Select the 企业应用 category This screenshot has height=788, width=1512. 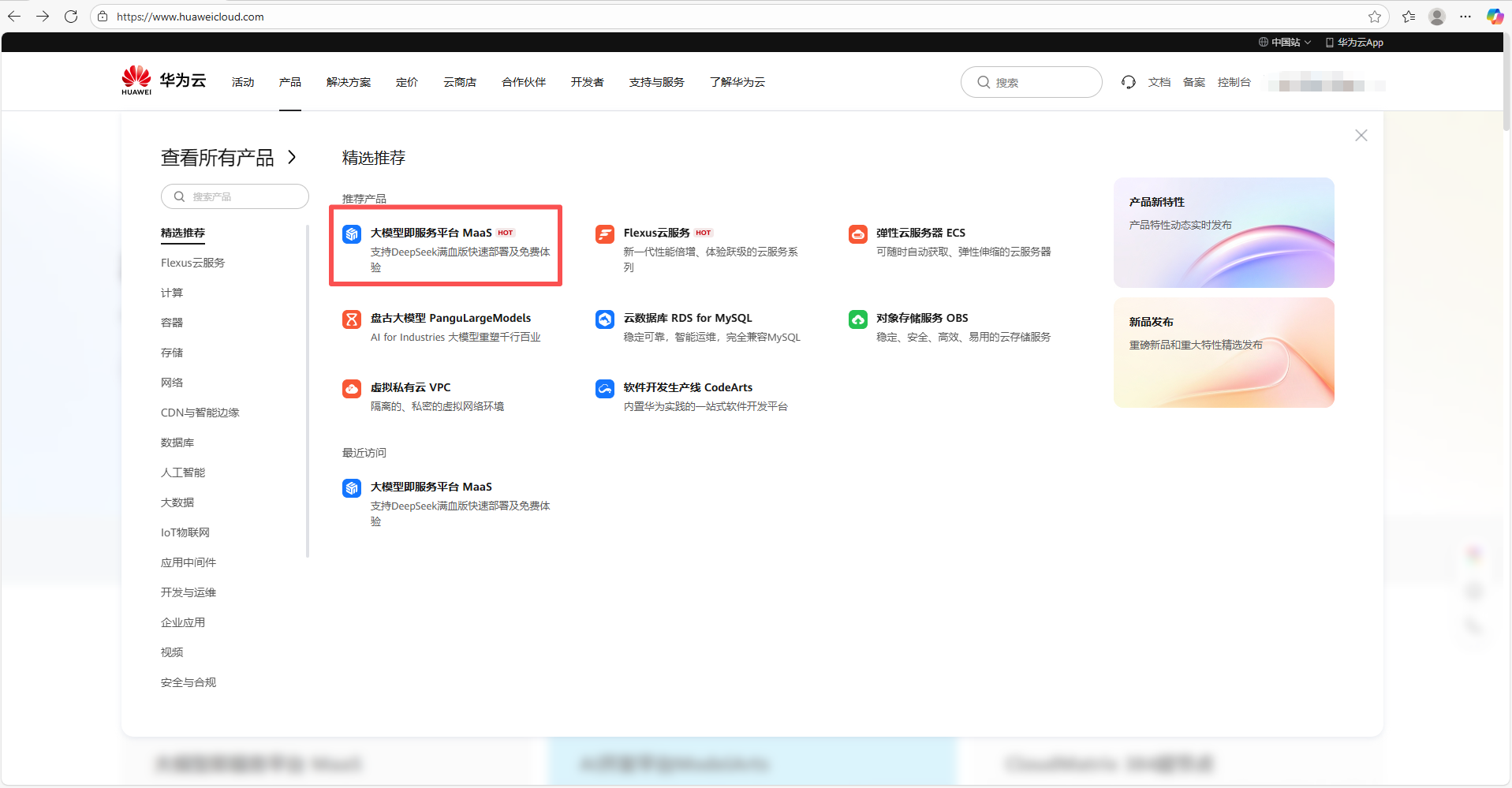183,622
